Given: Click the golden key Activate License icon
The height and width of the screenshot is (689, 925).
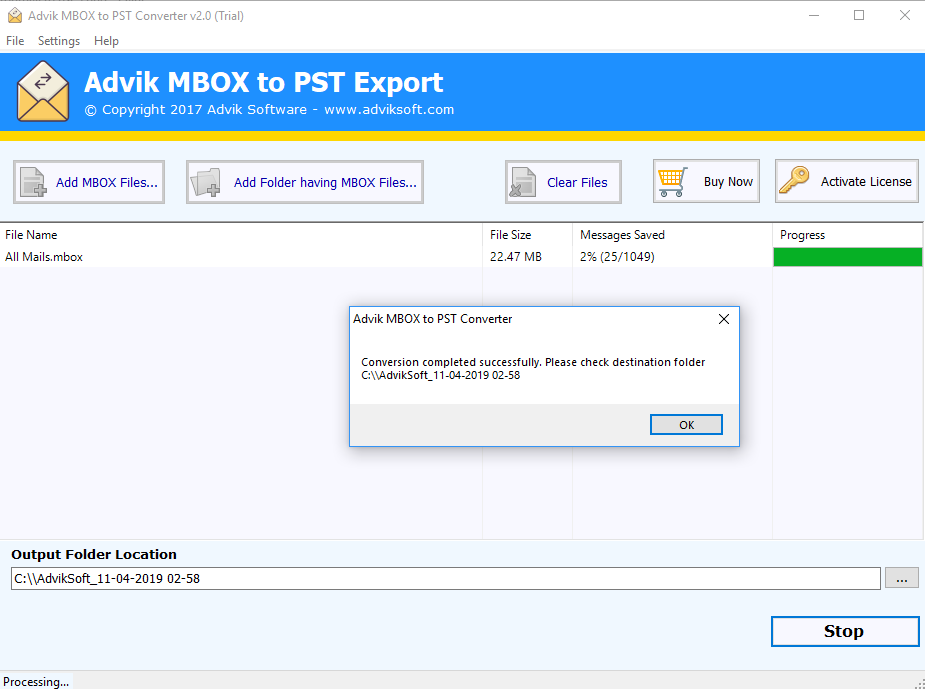Looking at the screenshot, I should click(x=794, y=181).
